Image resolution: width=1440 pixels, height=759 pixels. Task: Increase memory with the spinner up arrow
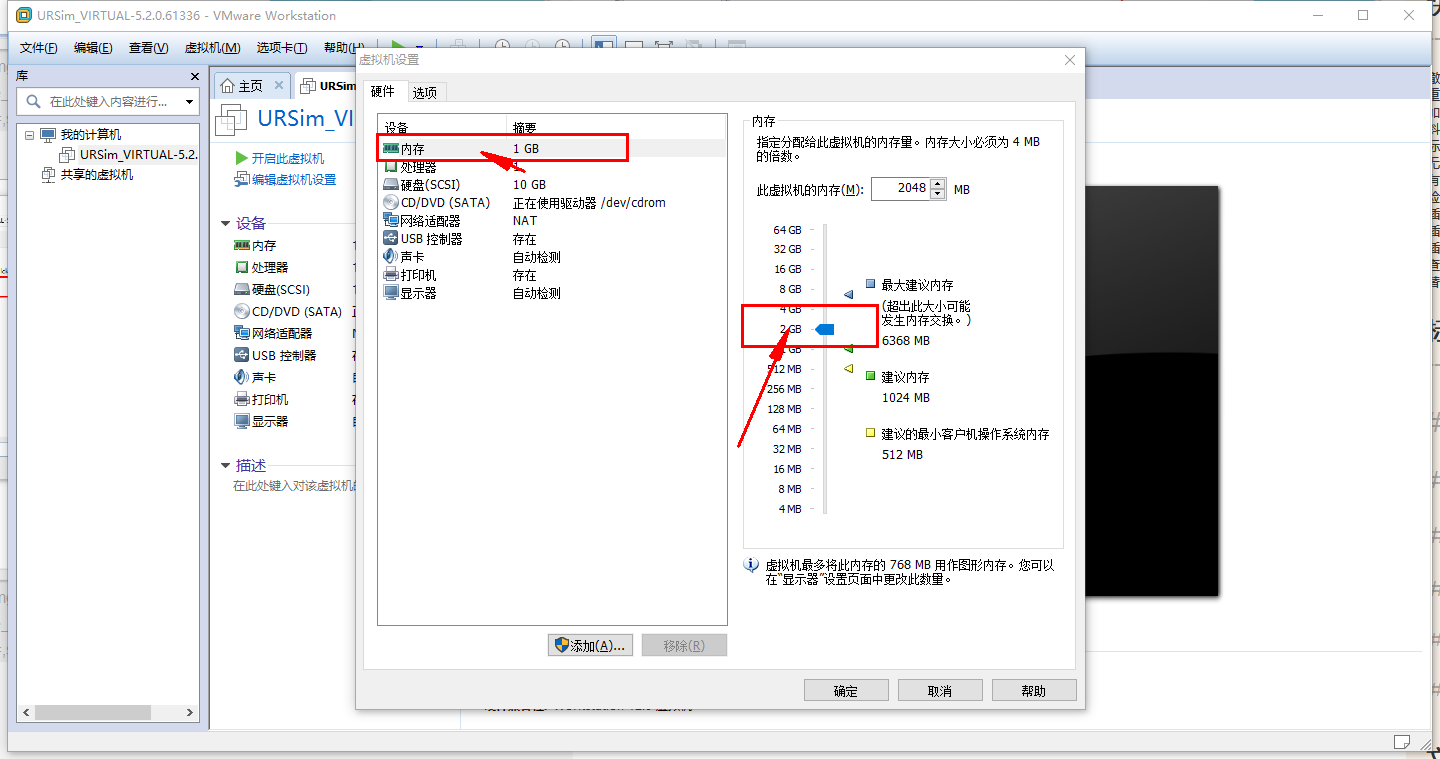point(938,184)
